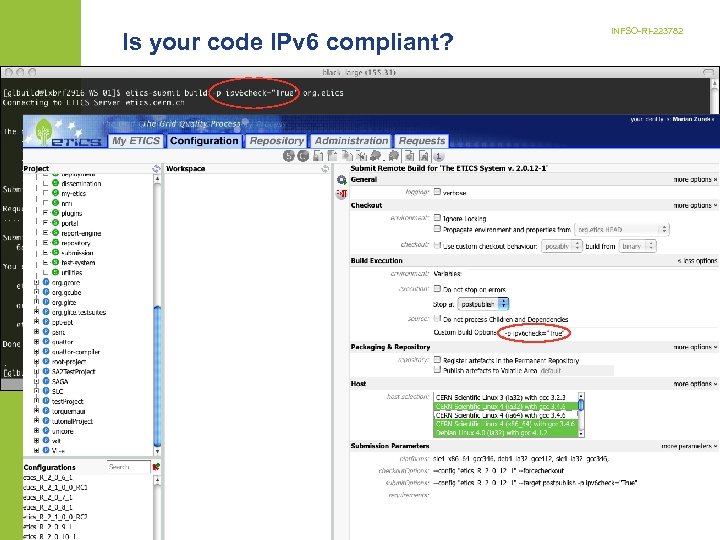The image size is (720, 540).
Task: Go to the Administration tab
Action: (x=351, y=141)
